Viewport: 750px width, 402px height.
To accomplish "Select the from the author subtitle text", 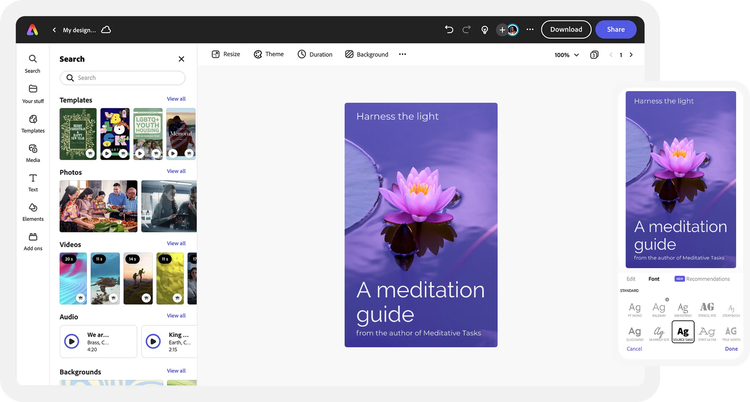I will point(419,333).
